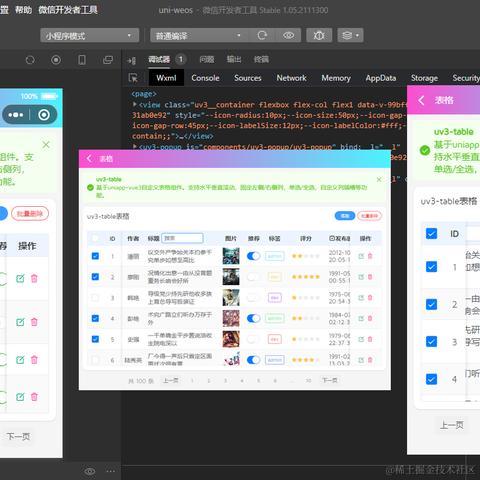Viewport: 480px width, 480px height.
Task: Click edit icon for row 1 in center table
Action: coord(361,256)
